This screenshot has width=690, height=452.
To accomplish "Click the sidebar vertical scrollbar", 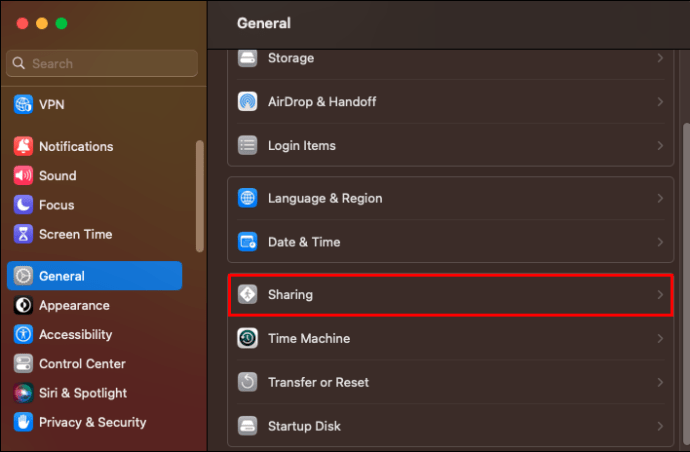I will tap(200, 195).
